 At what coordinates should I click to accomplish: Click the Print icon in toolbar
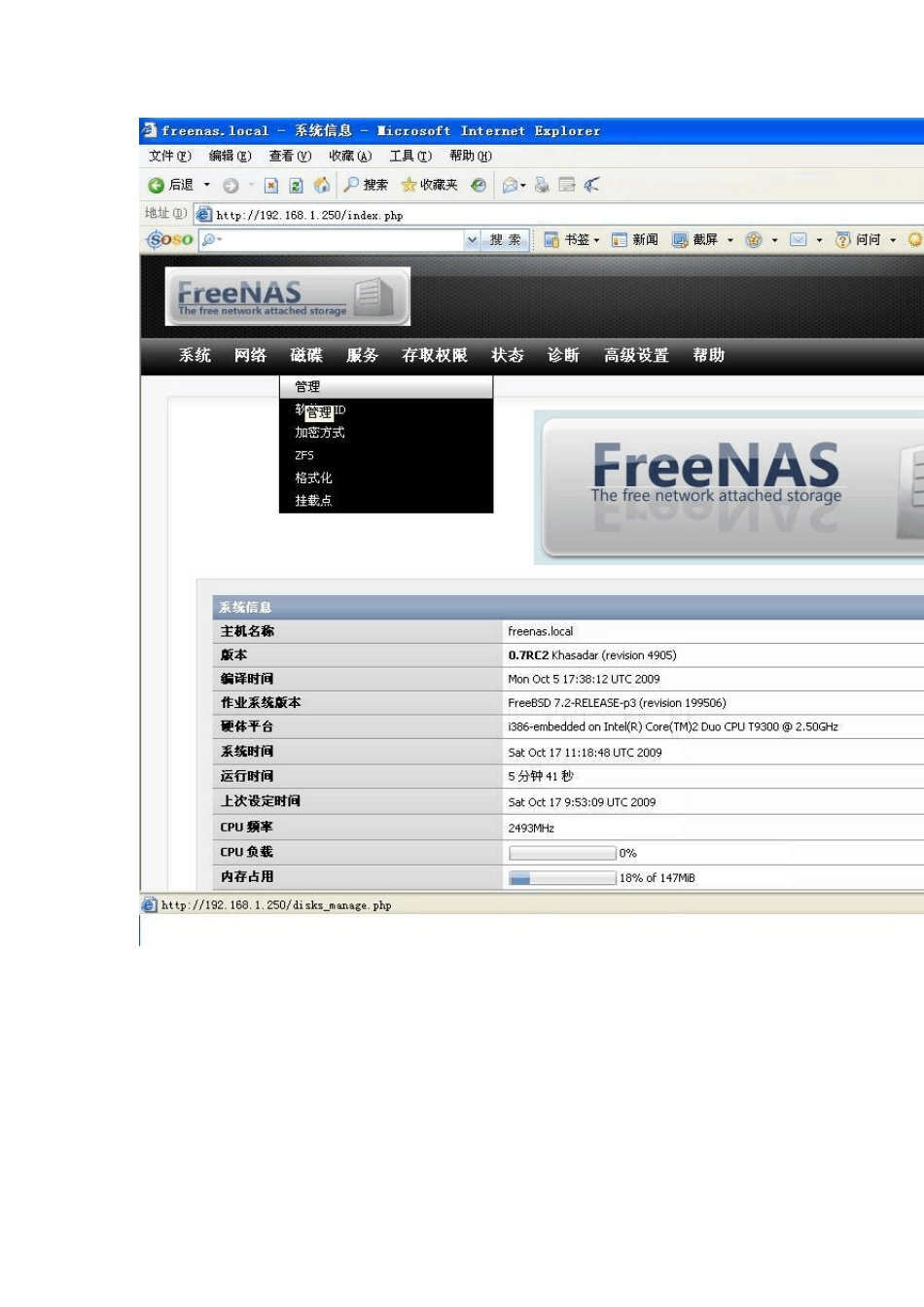pos(543,185)
